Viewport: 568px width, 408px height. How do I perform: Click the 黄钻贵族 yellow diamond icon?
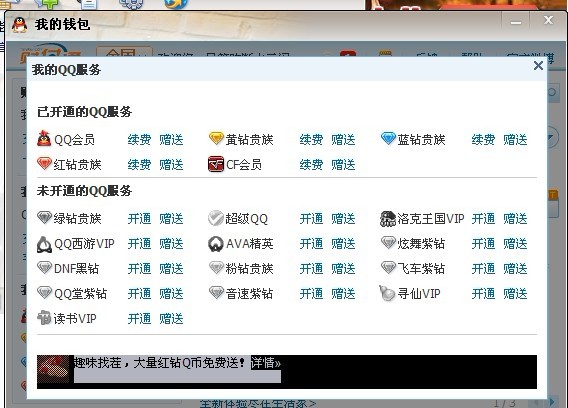pyautogui.click(x=216, y=138)
